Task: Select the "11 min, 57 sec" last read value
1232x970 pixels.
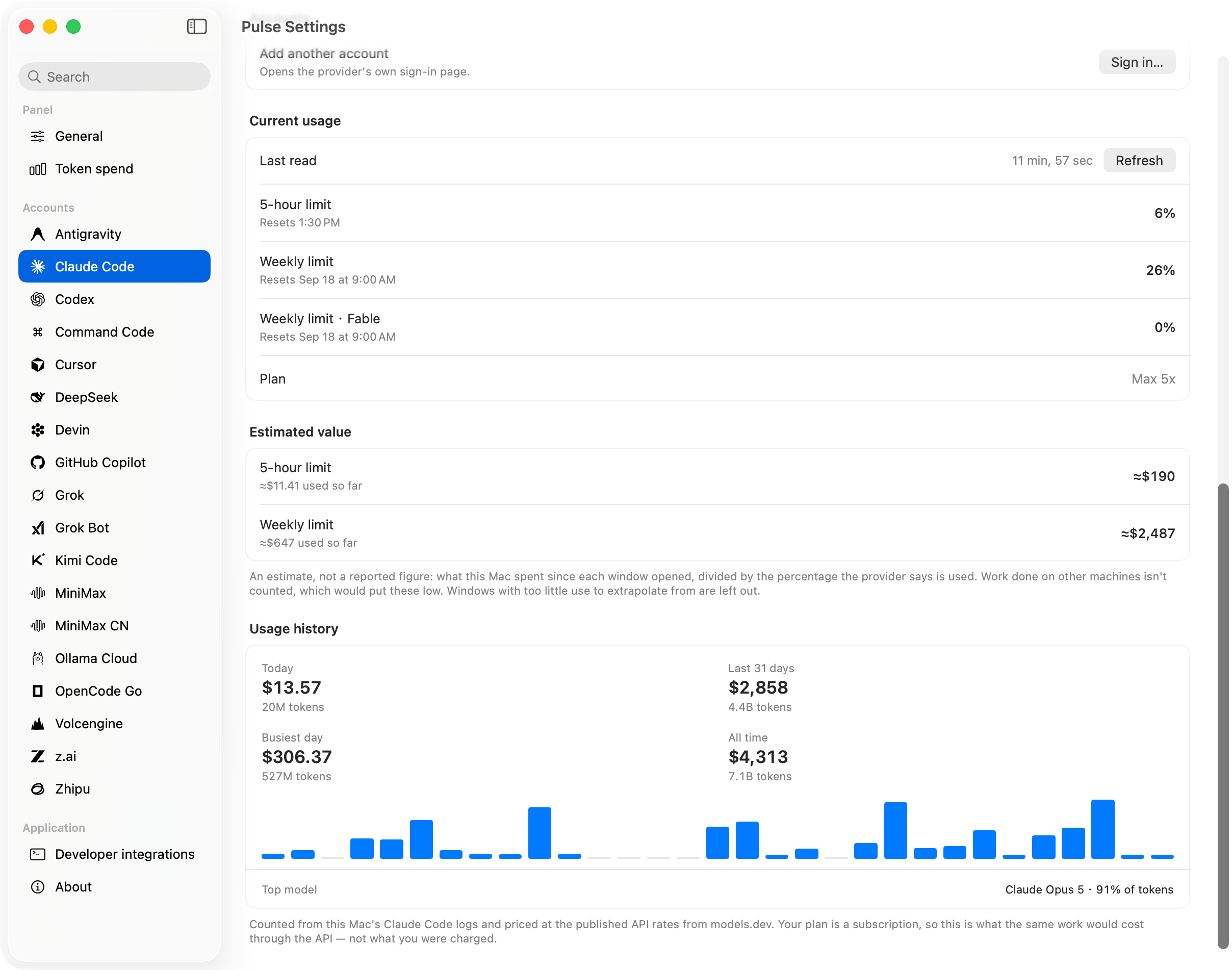Action: point(1052,161)
